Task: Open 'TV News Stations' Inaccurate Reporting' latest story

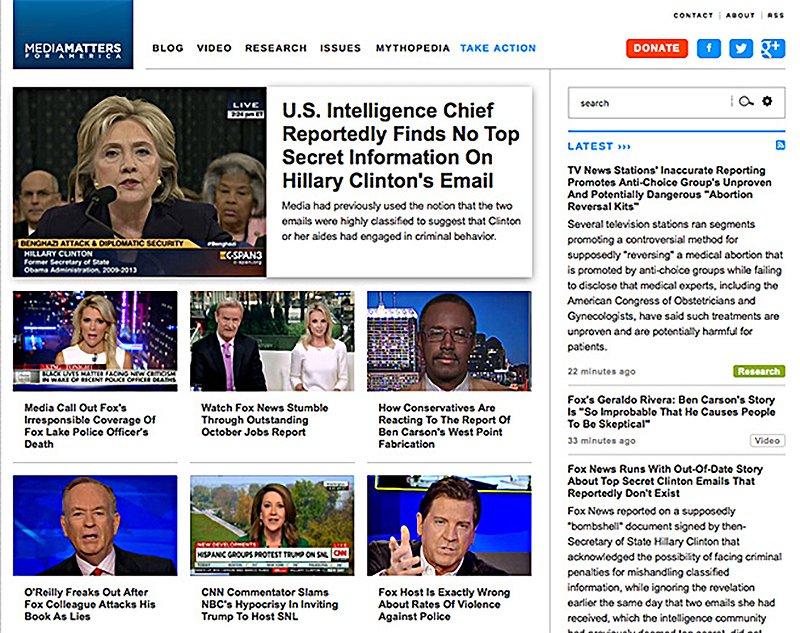Action: coord(669,188)
